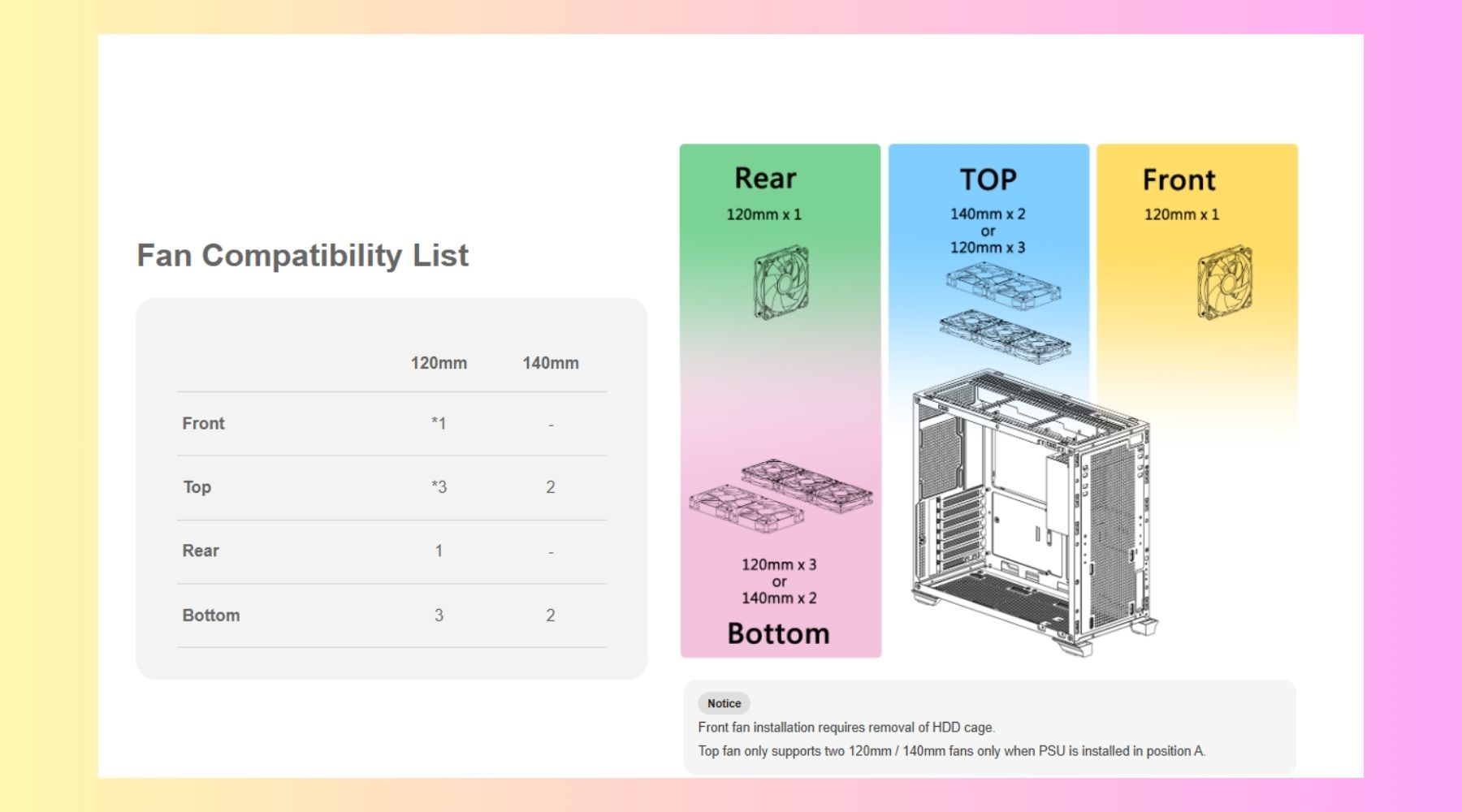
Task: Click the 120mm column header in the table
Action: (x=439, y=363)
